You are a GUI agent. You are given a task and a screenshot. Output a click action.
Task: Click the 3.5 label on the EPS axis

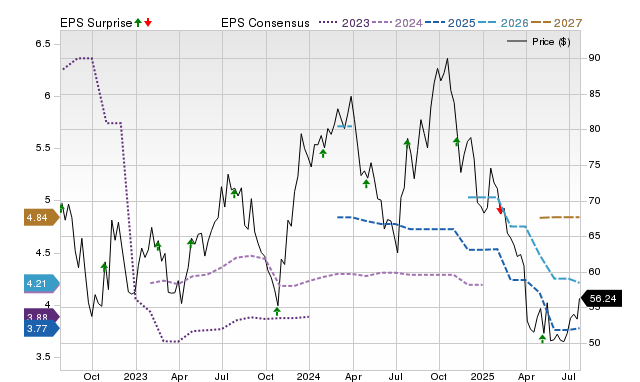point(43,357)
